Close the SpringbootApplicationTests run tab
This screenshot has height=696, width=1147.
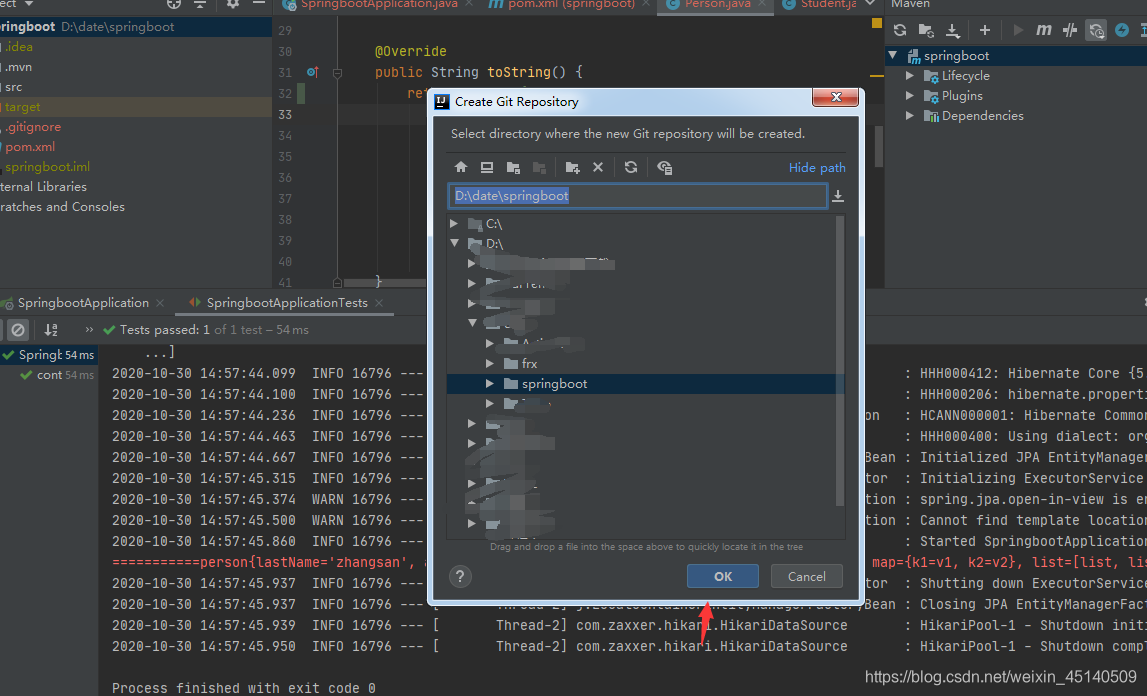point(379,303)
